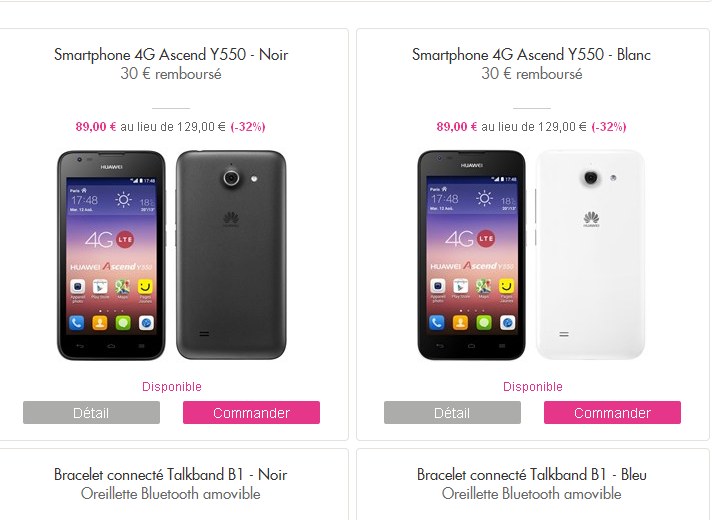Image resolution: width=718 pixels, height=520 pixels.
Task: Open Détail for the Blanc Ascend Y550
Action: pos(452,412)
